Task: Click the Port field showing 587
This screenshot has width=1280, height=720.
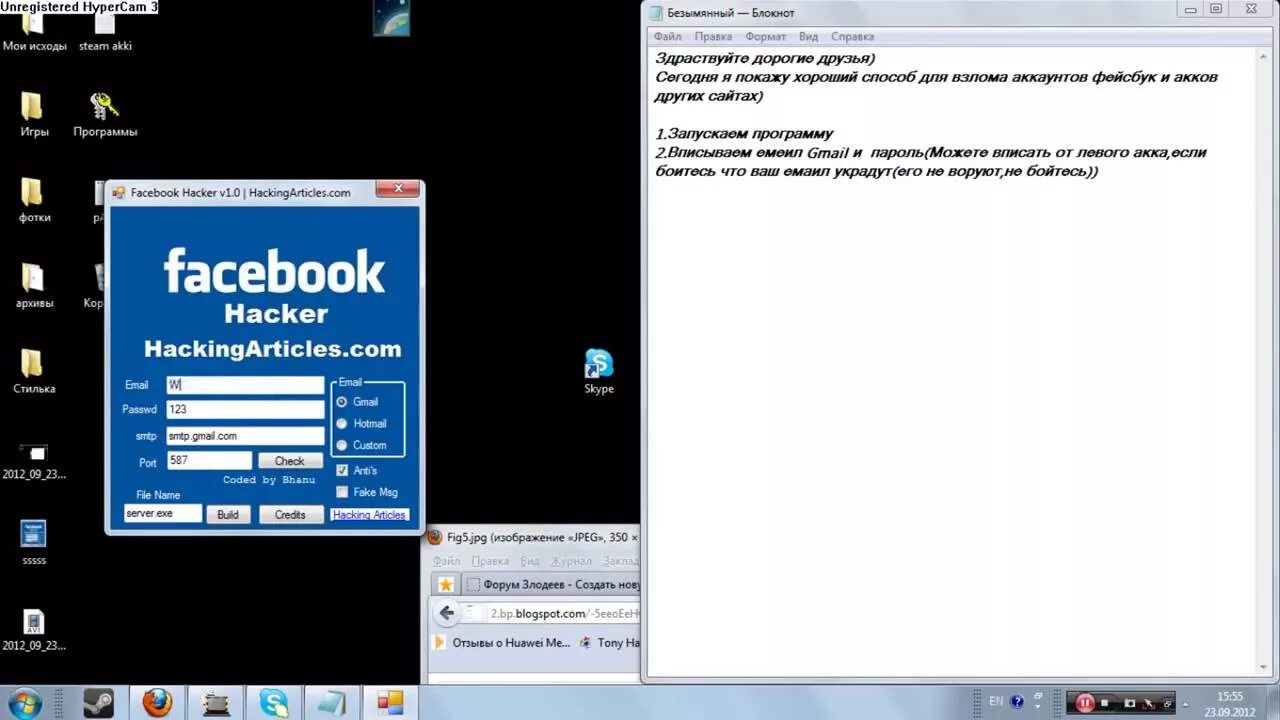Action: point(208,461)
